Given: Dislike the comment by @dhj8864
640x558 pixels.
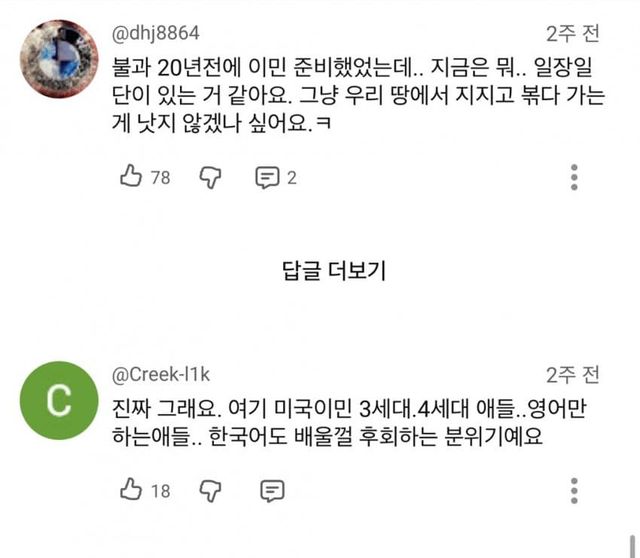Looking at the screenshot, I should coord(210,177).
